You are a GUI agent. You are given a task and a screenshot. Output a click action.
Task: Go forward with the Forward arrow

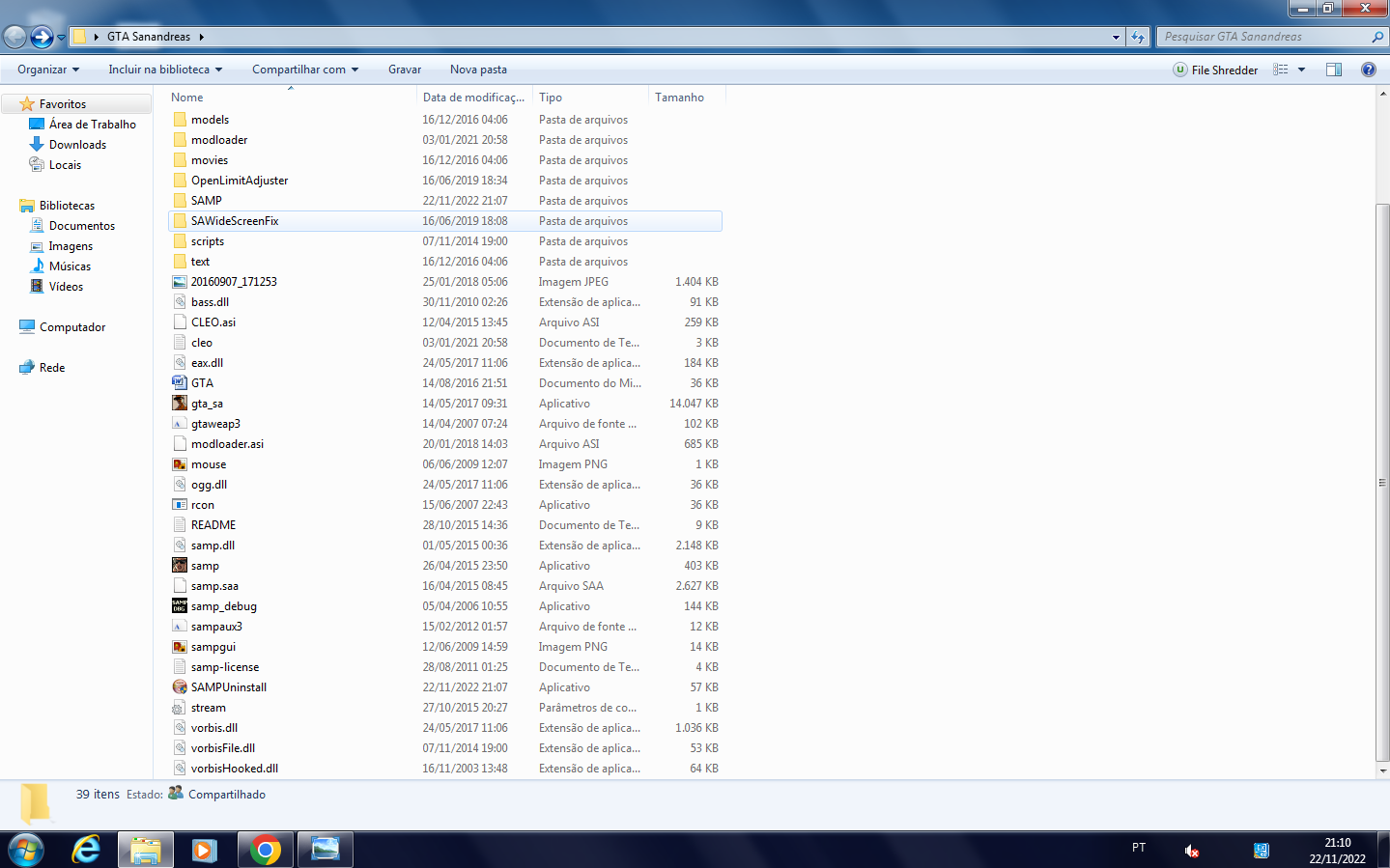42,37
